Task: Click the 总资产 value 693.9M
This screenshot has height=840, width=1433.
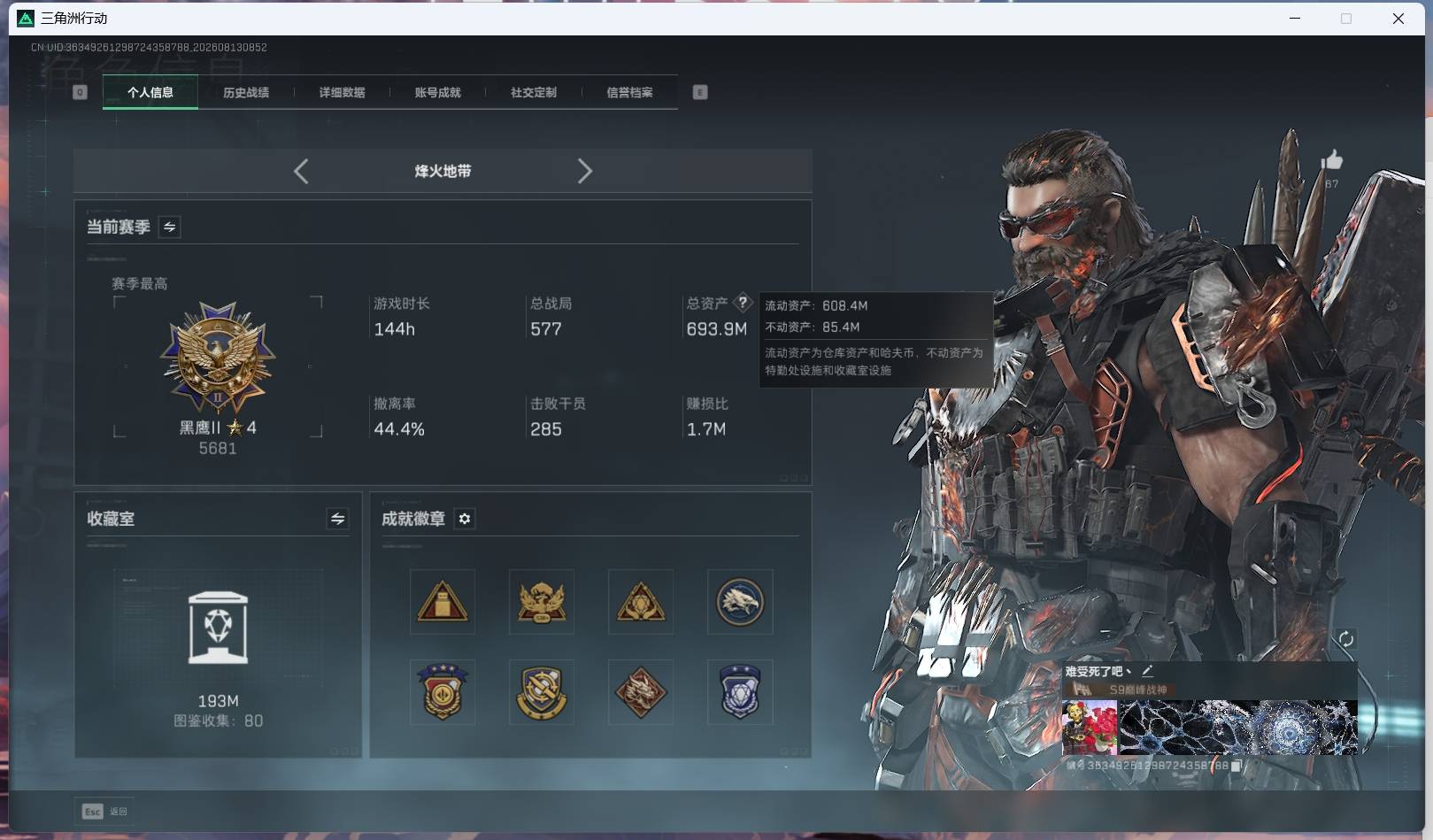Action: point(717,329)
